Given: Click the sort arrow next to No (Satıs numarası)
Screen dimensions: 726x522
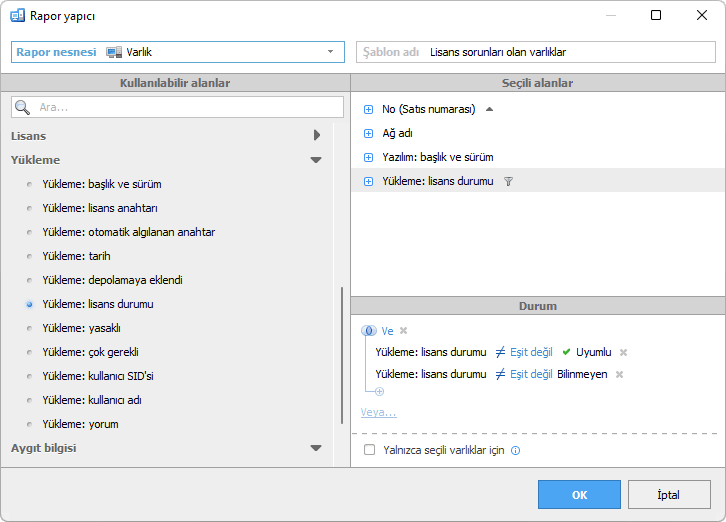Looking at the screenshot, I should 489,109.
